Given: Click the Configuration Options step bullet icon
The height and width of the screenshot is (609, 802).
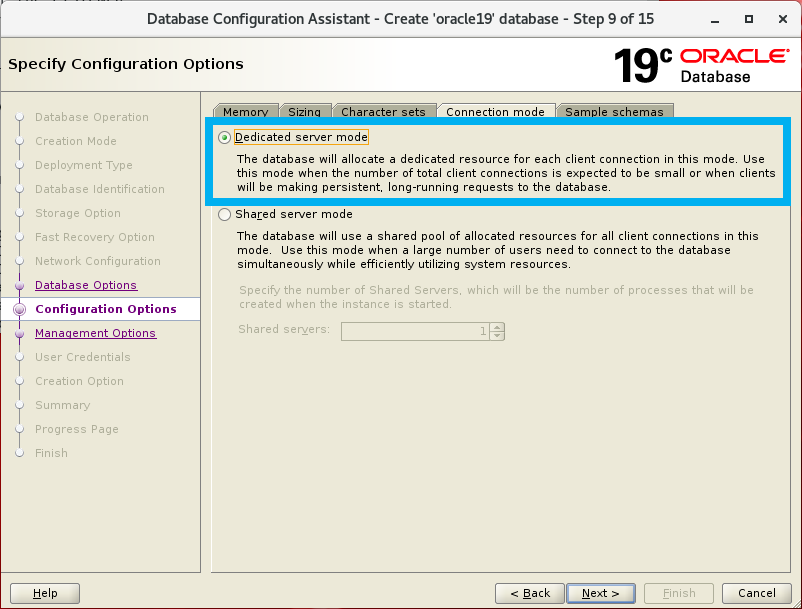Looking at the screenshot, I should (19, 309).
